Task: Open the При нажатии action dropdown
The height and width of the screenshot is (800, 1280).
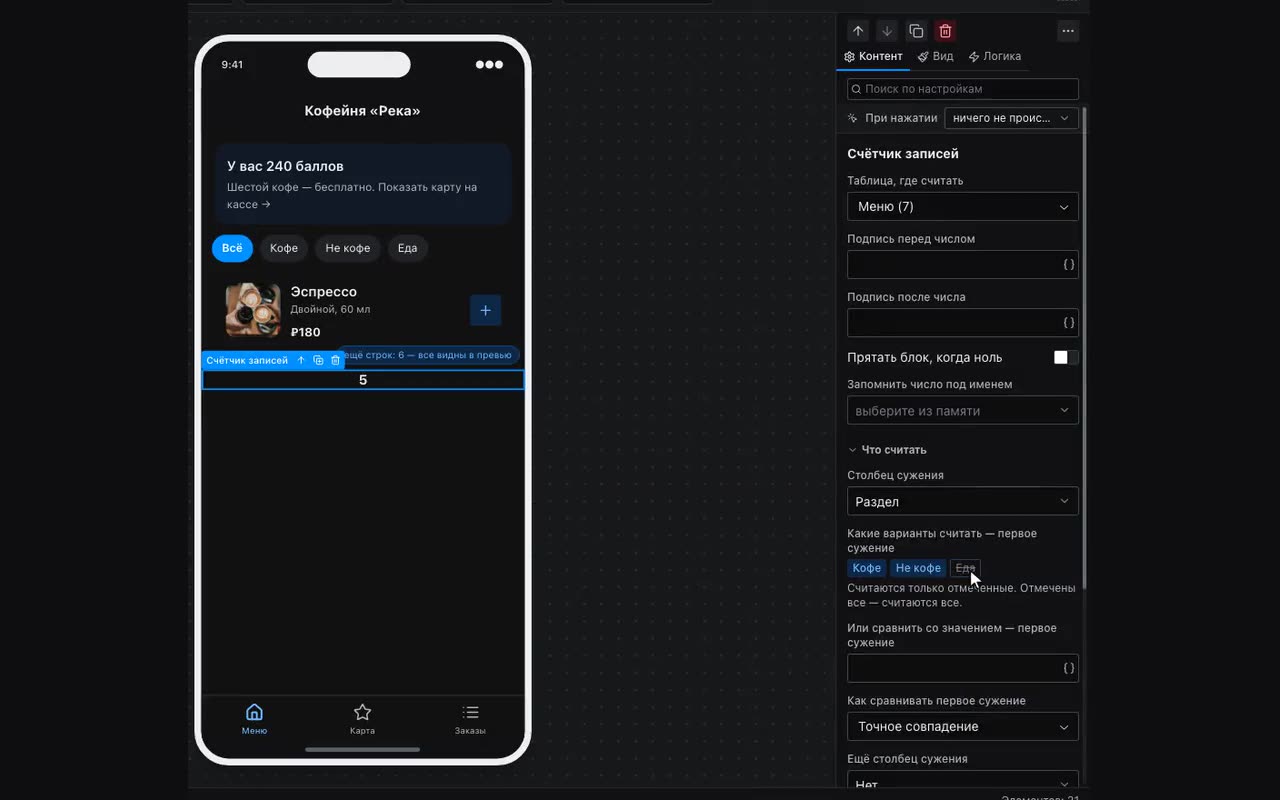Action: 1011,118
